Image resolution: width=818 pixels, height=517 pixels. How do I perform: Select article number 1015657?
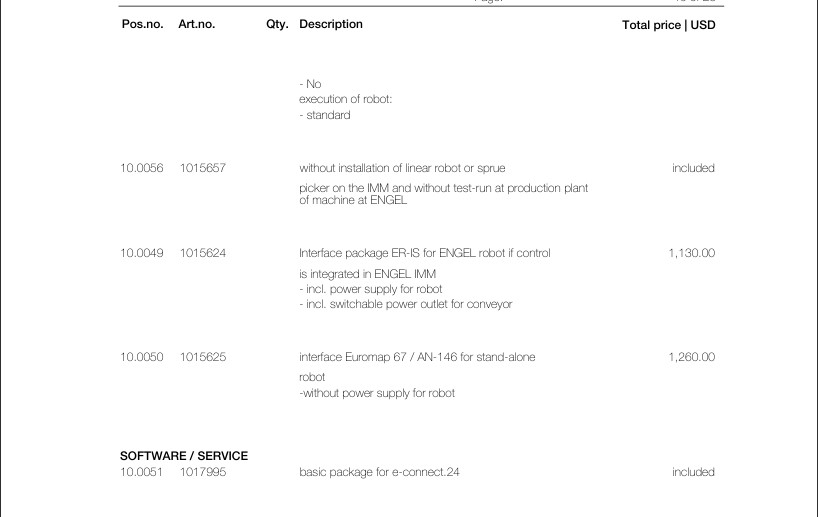[203, 168]
